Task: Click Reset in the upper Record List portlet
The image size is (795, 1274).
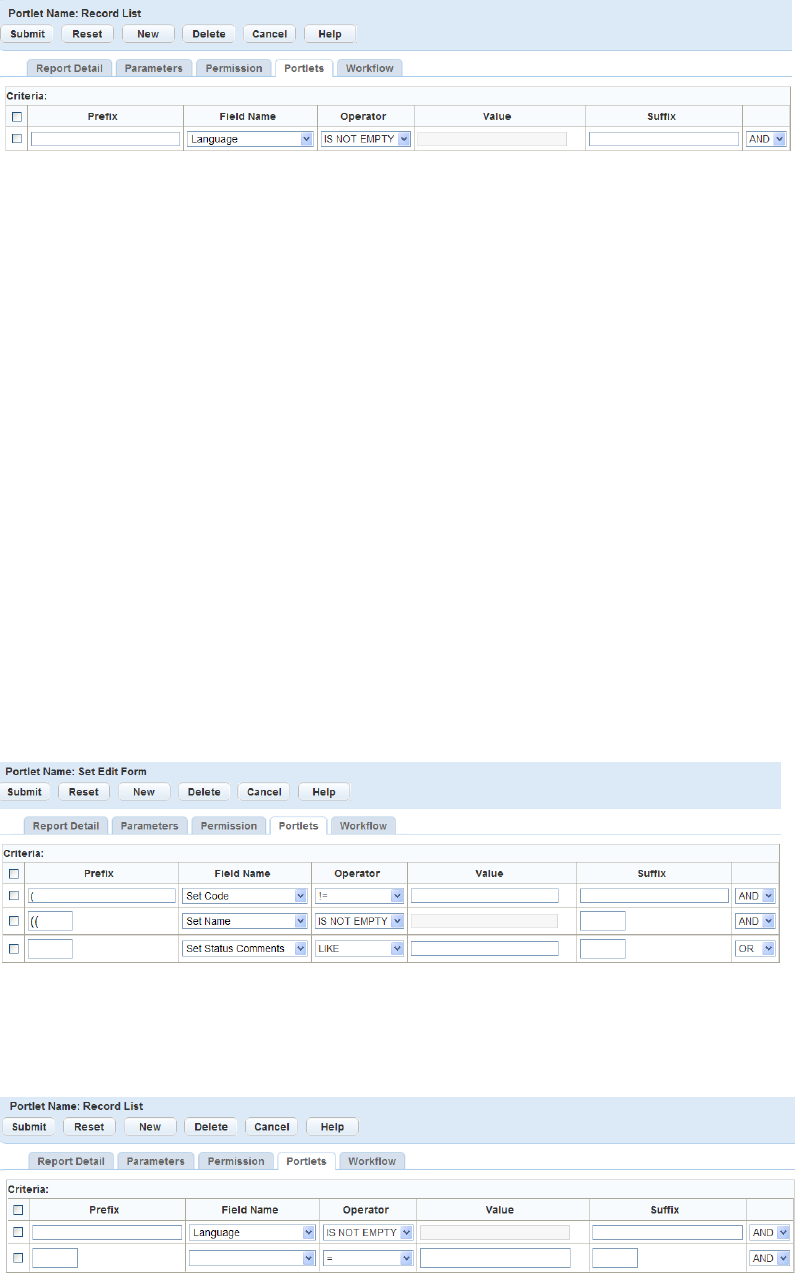Action: [87, 34]
